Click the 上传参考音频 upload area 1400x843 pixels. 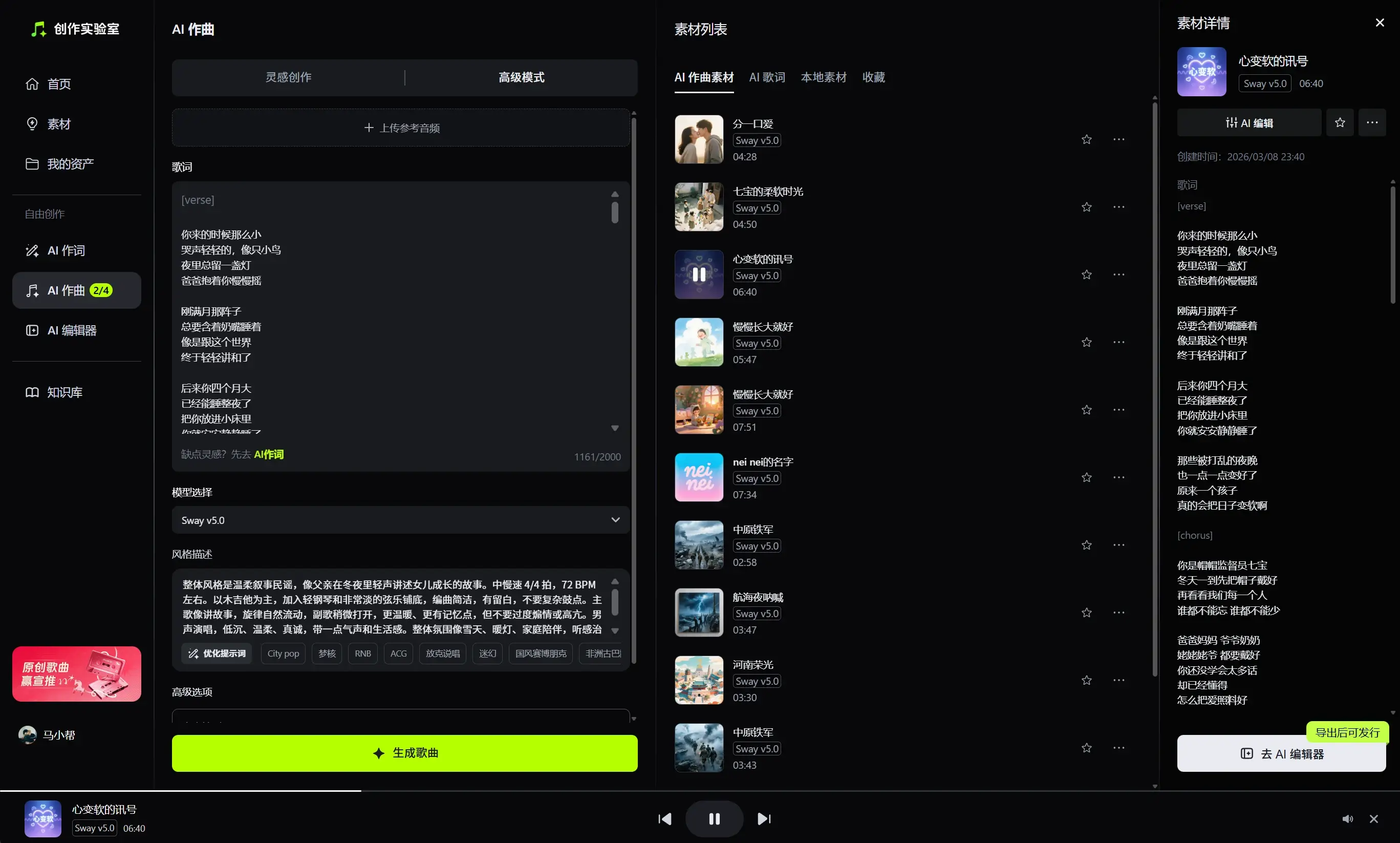pyautogui.click(x=401, y=128)
